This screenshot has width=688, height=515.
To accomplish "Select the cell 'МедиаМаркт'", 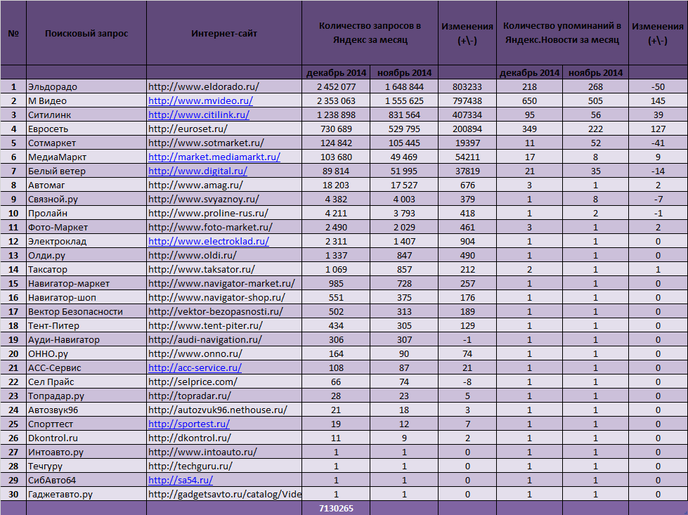I will point(86,157).
